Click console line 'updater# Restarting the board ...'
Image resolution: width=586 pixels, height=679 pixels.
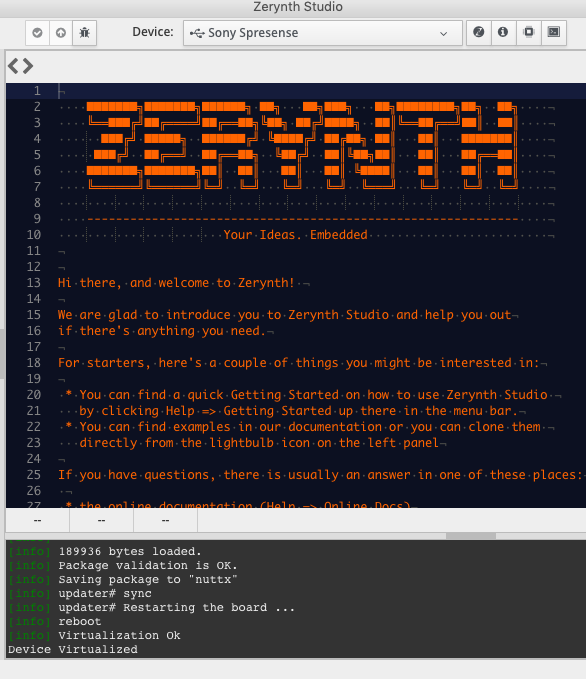point(176,608)
